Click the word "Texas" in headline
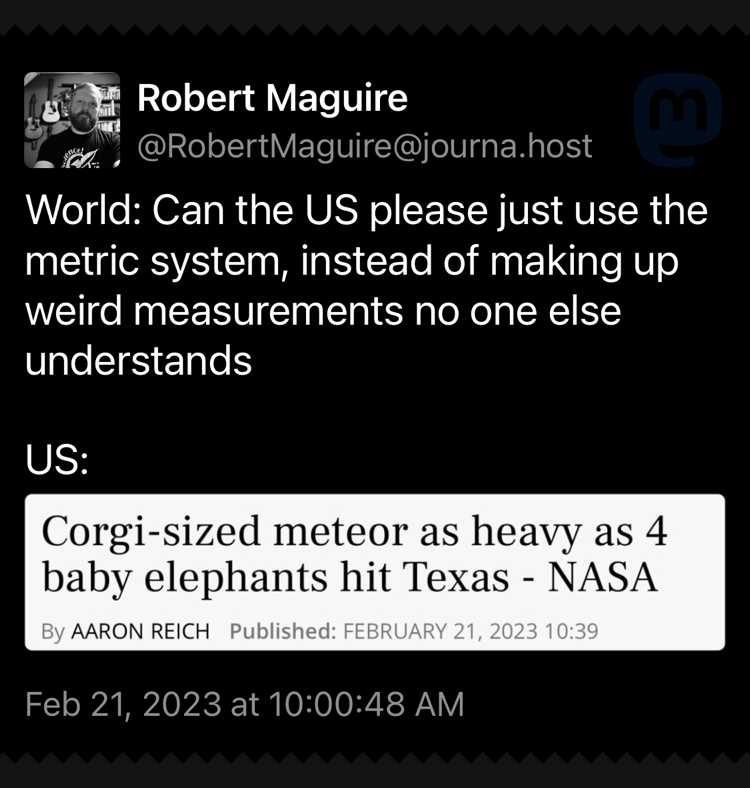The image size is (750, 788). click(471, 578)
